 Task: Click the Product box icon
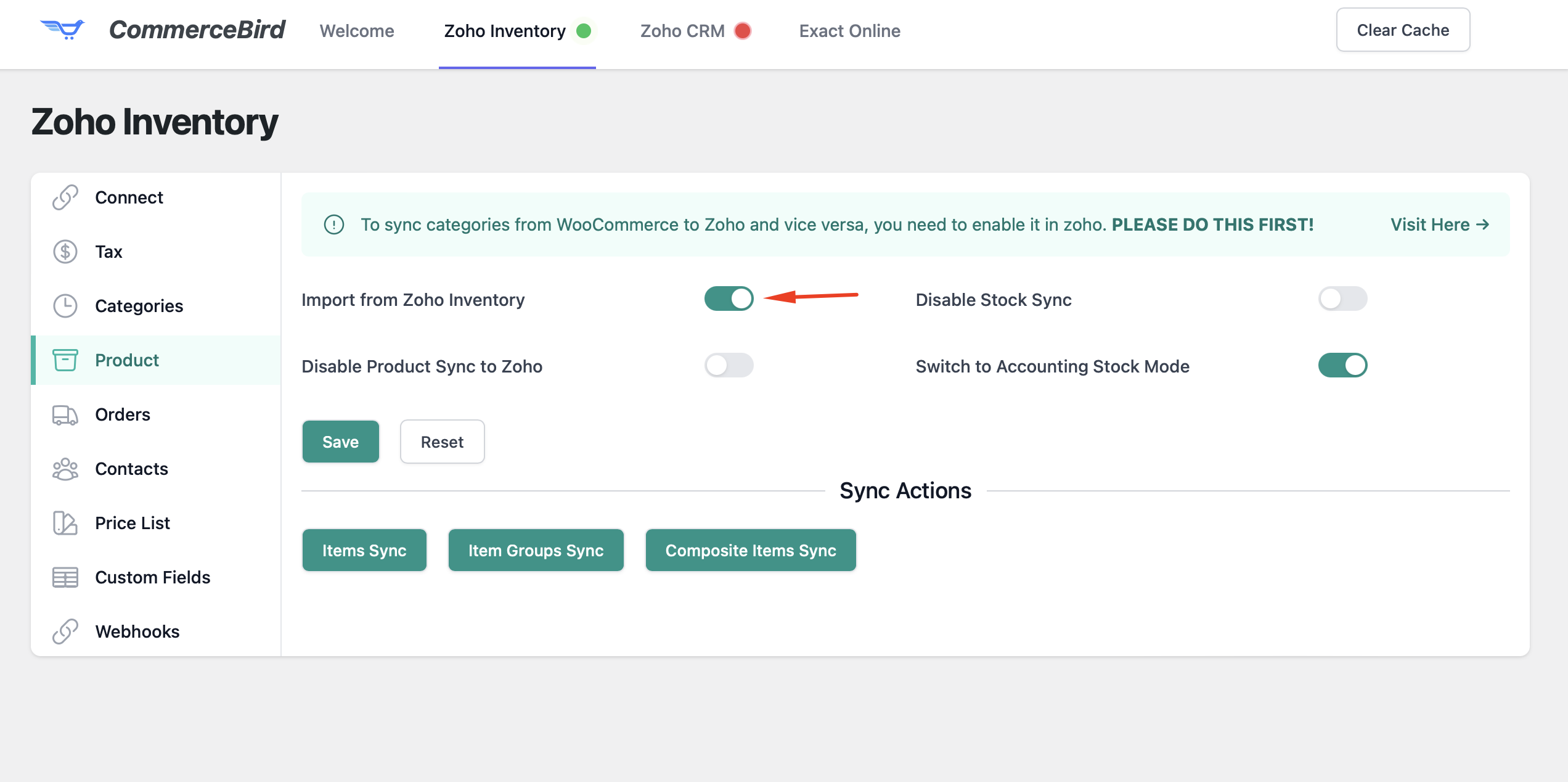pyautogui.click(x=65, y=360)
